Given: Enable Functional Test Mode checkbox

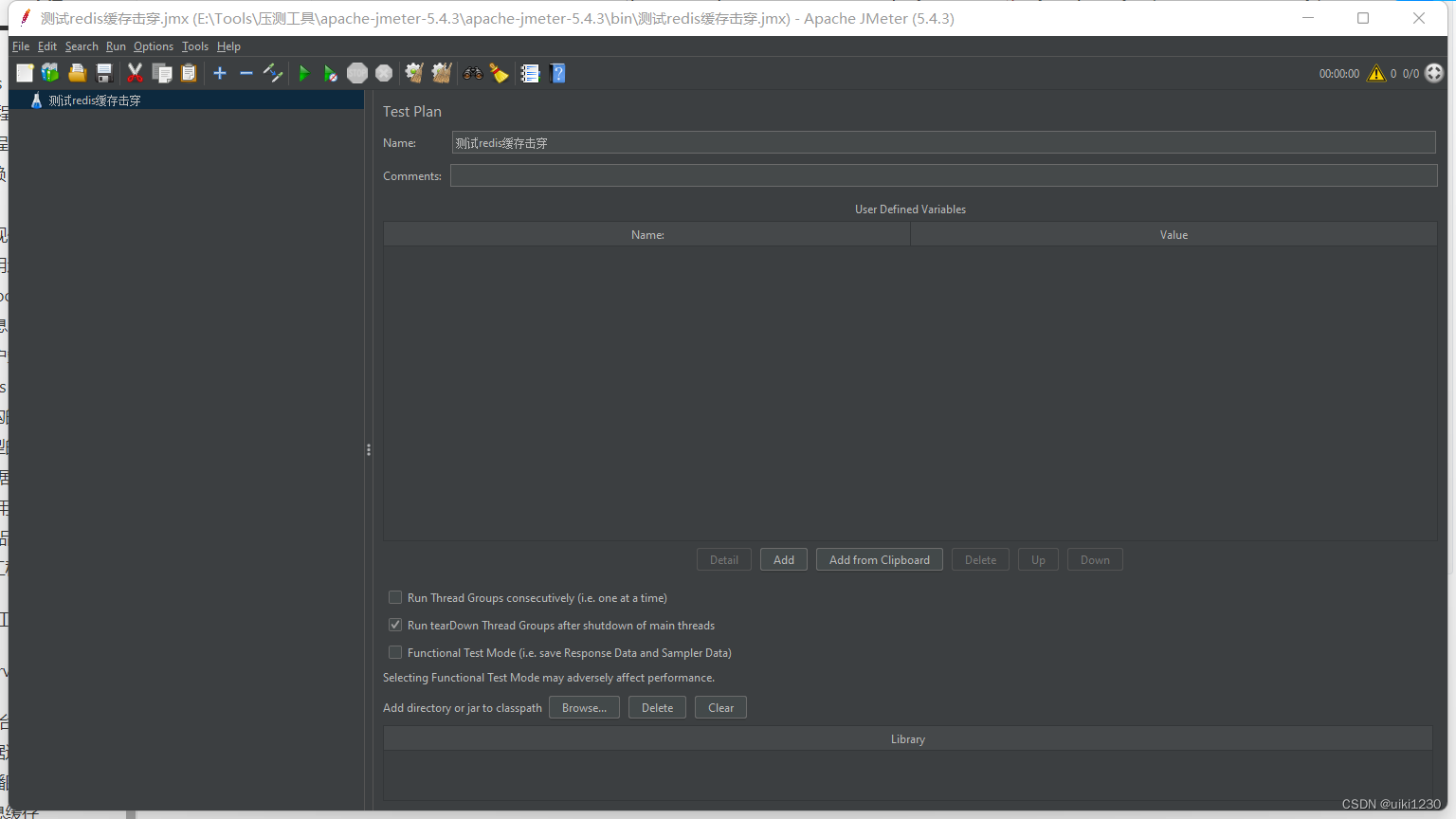Looking at the screenshot, I should coord(395,652).
